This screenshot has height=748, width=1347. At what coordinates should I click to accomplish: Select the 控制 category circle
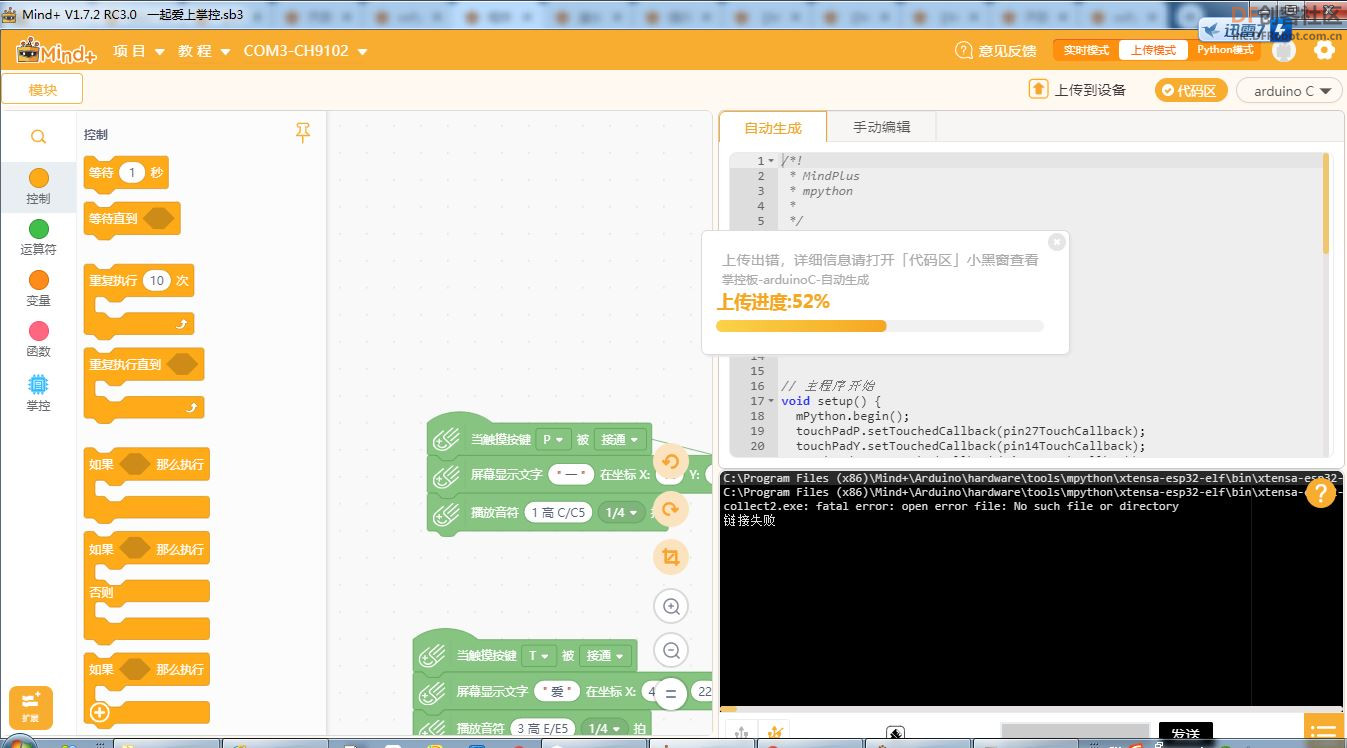tap(38, 178)
